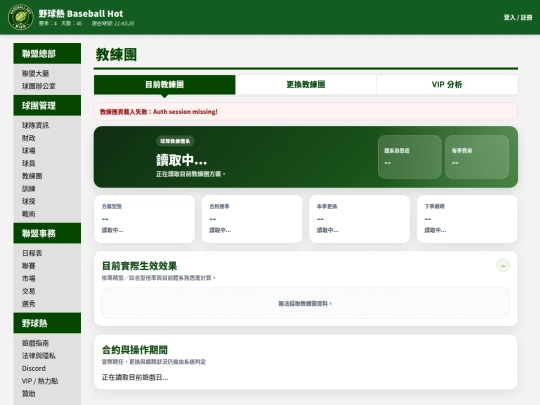Image resolution: width=540 pixels, height=405 pixels.
Task: Click the 方案型態 info card
Action: [144, 219]
